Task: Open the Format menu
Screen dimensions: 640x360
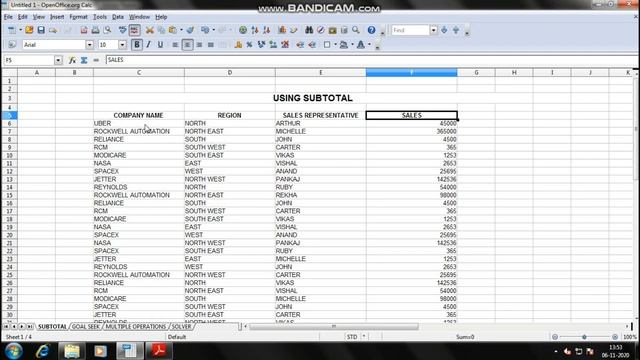Action: pos(78,17)
